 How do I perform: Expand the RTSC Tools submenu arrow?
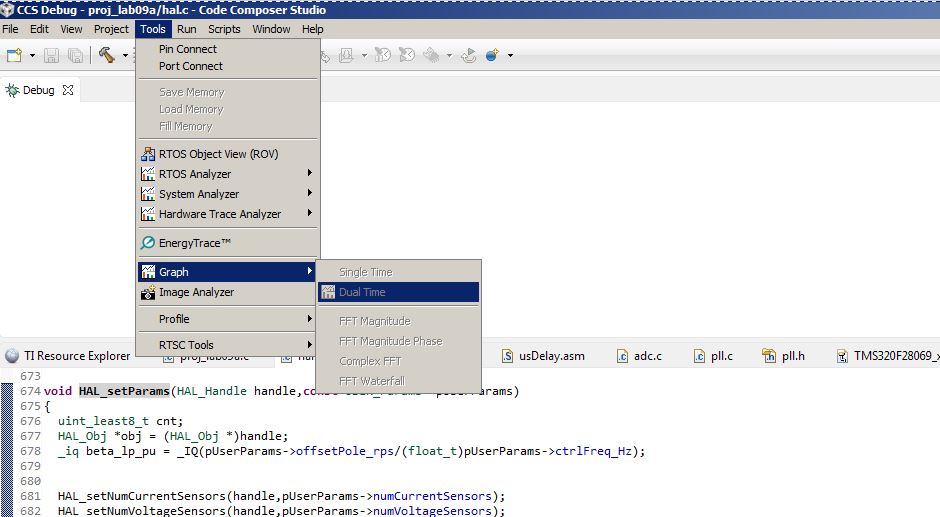(309, 344)
